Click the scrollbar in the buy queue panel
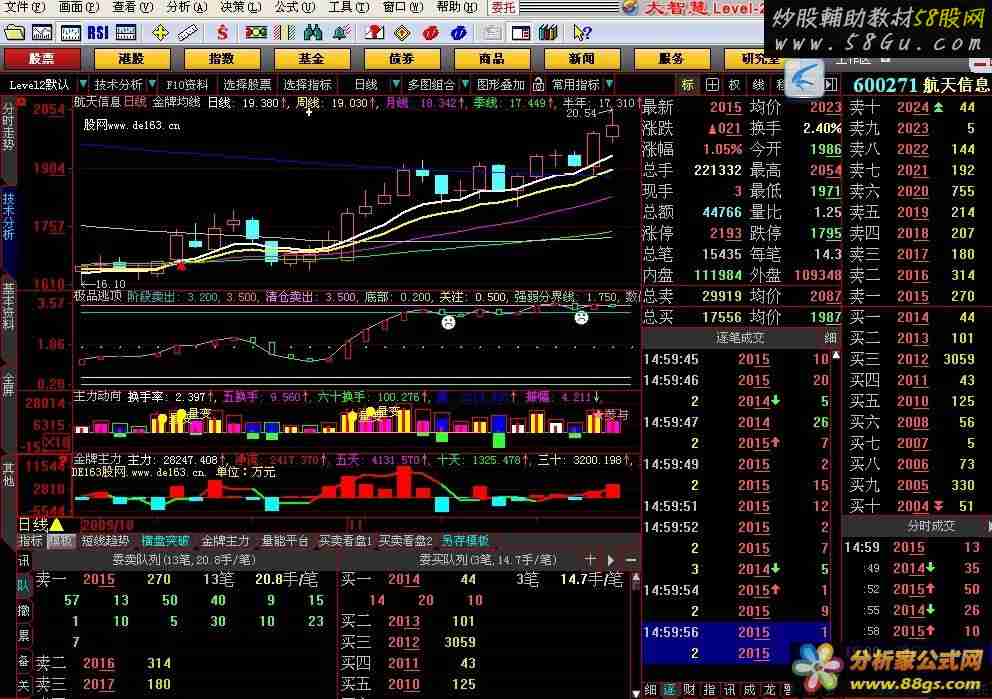Image resolution: width=992 pixels, height=699 pixels. pyautogui.click(x=636, y=634)
